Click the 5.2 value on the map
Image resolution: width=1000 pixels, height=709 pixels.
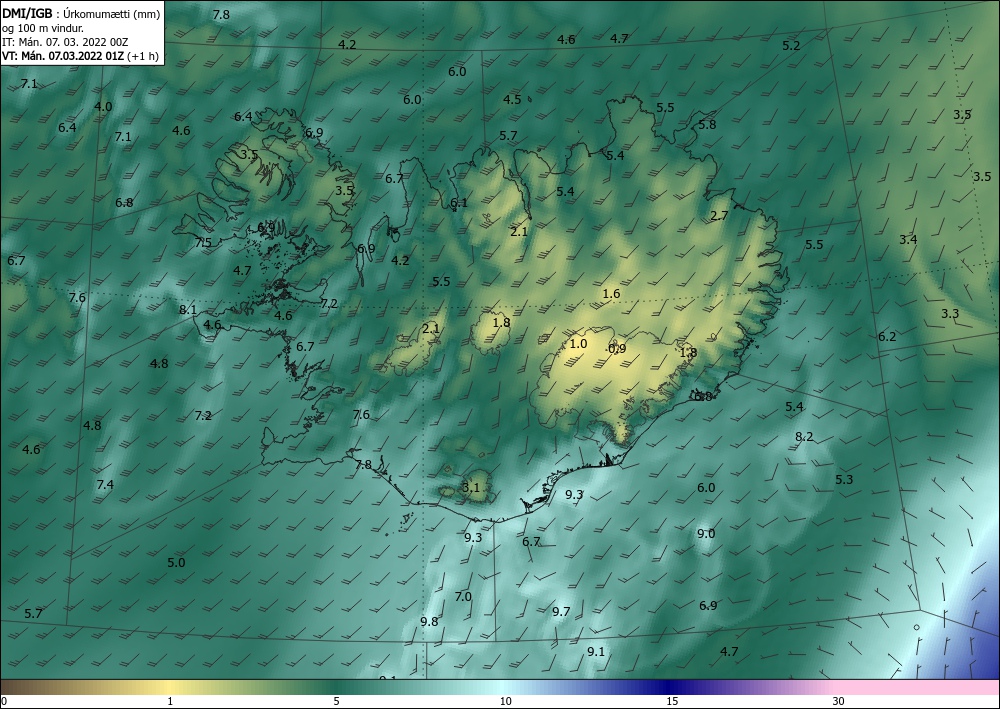point(791,45)
